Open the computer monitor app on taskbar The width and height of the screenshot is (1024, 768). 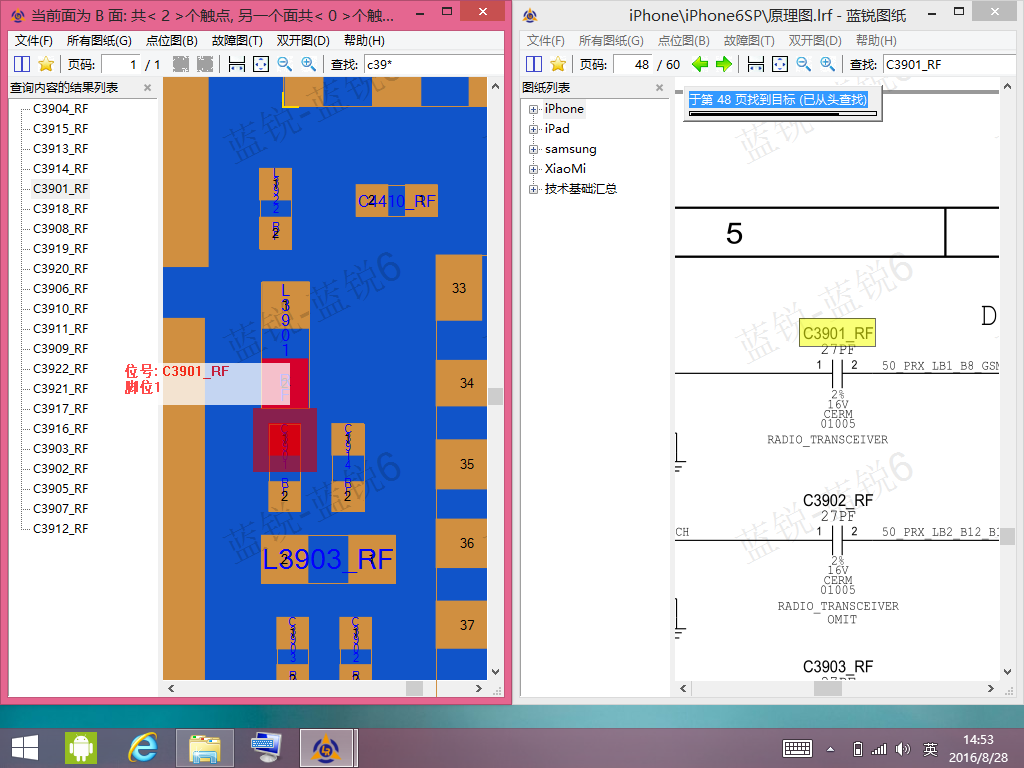(x=266, y=748)
